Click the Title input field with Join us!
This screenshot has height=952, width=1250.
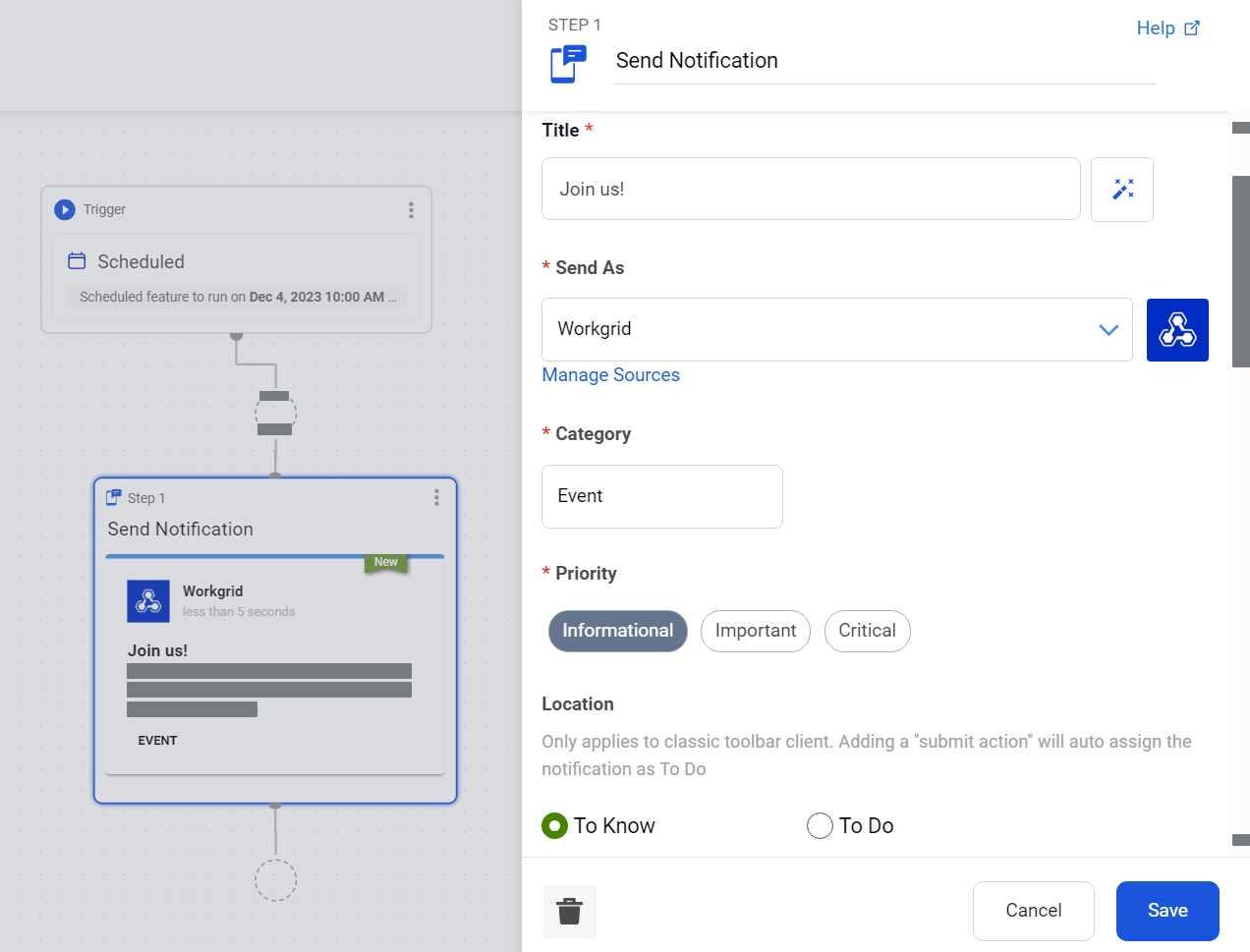(811, 189)
